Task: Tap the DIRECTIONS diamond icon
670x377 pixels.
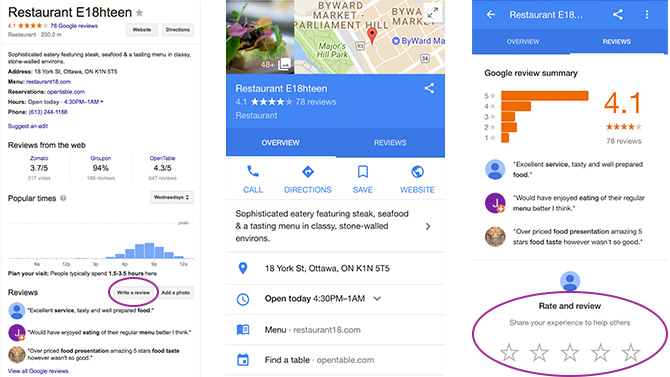Action: click(x=308, y=172)
